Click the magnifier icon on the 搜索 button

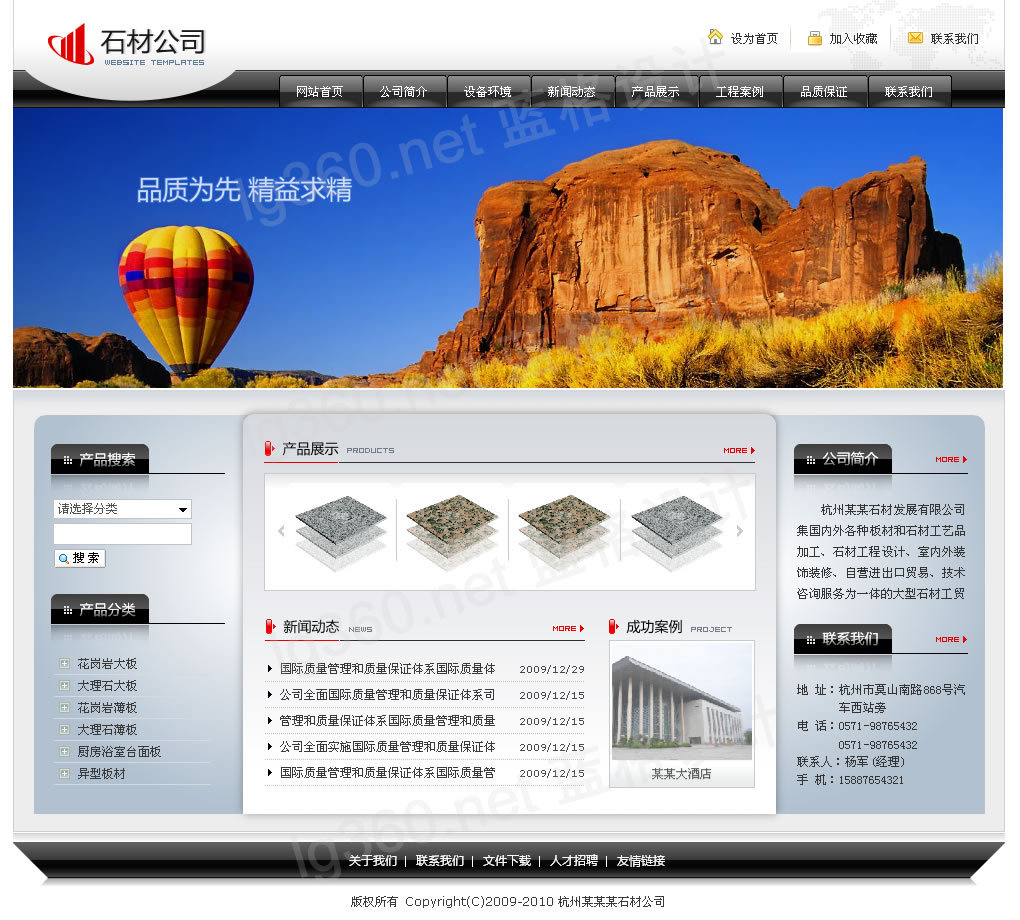click(63, 559)
